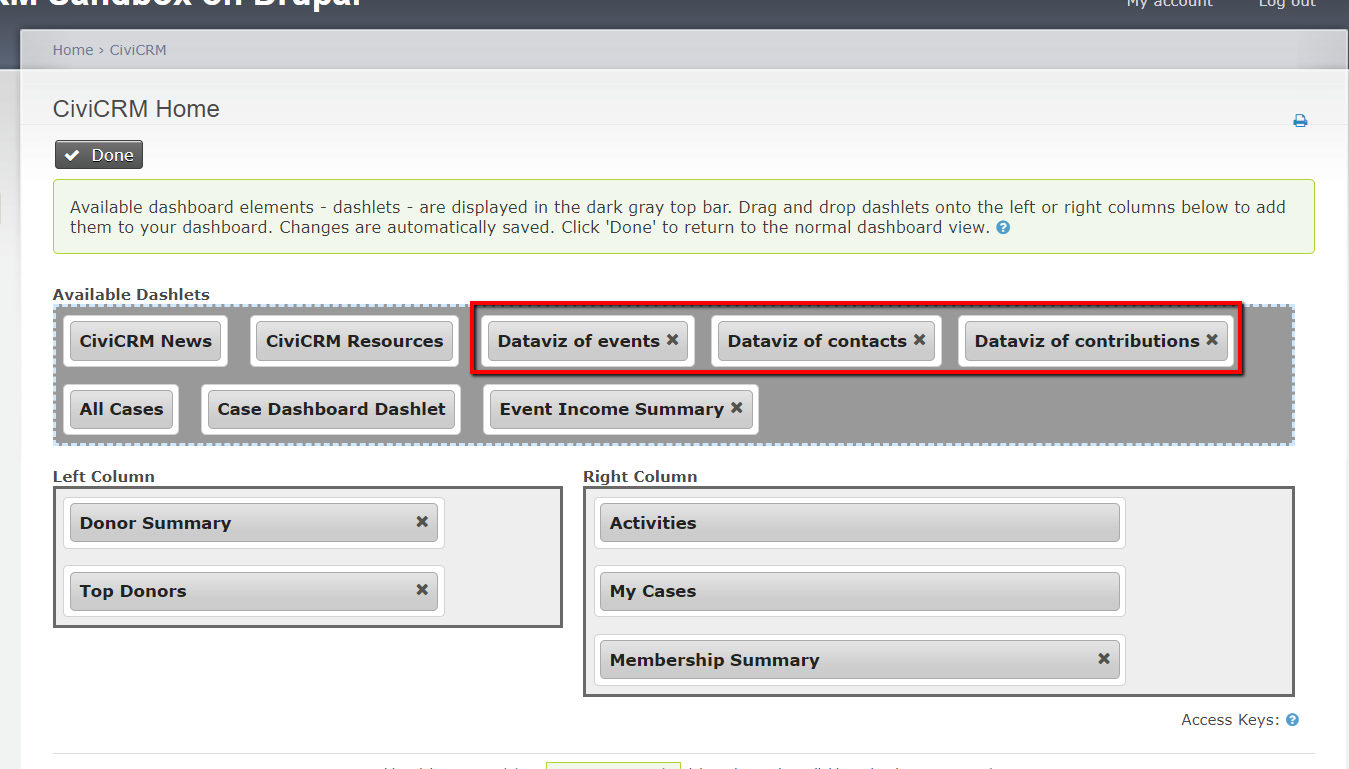The height and width of the screenshot is (769, 1349).
Task: Click the Available Dashlets heading
Action: (x=131, y=294)
